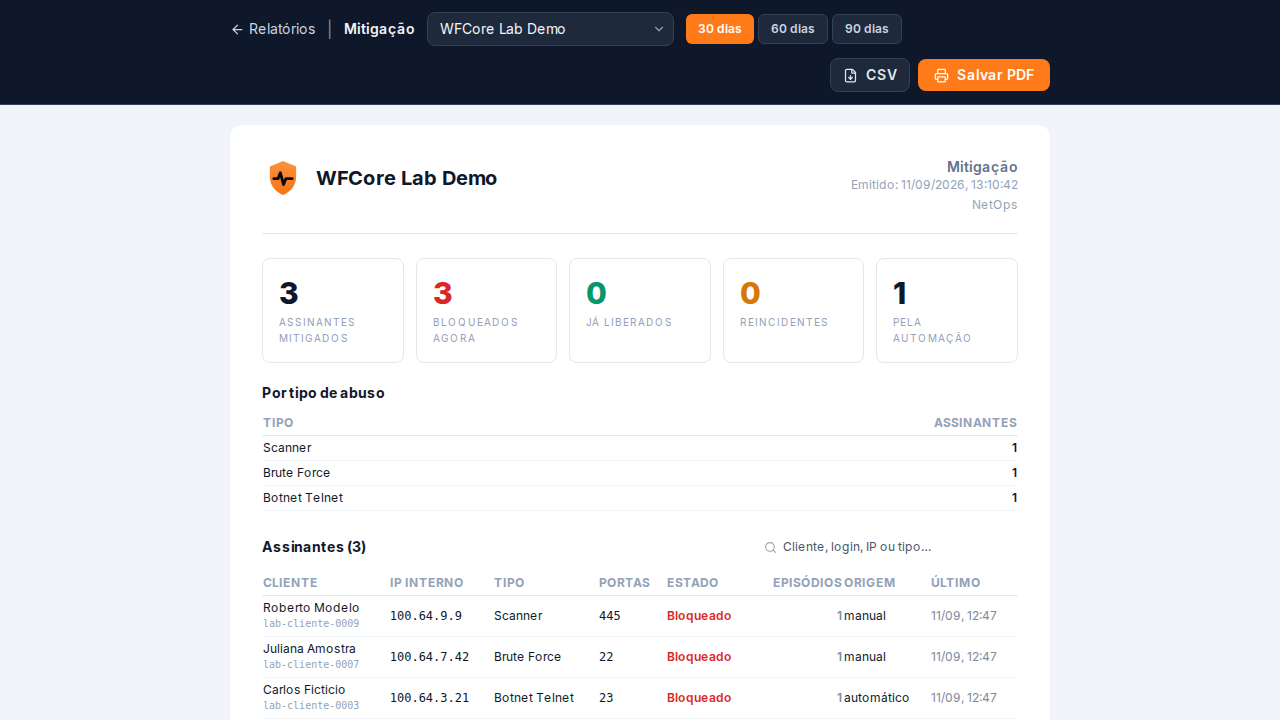
Task: Click the Episódios column header
Action: pyautogui.click(x=808, y=582)
